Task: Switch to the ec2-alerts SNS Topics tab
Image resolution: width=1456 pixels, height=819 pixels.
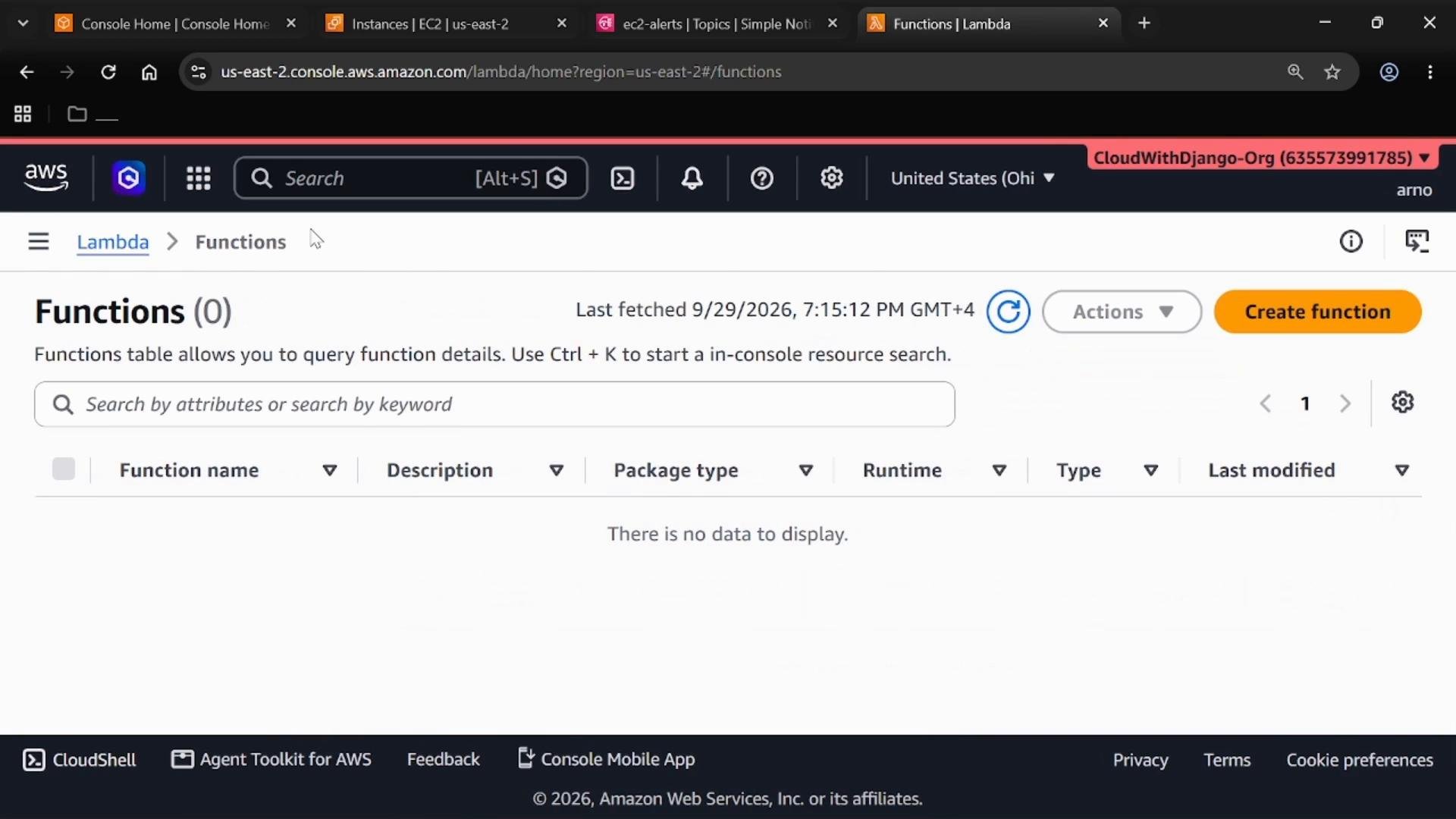Action: click(x=717, y=24)
